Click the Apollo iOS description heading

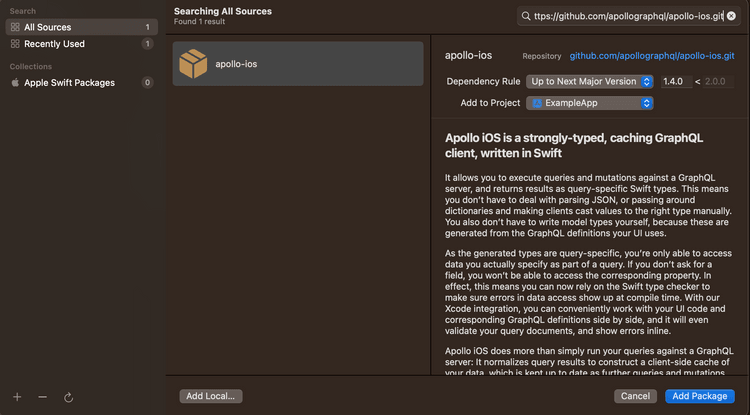(x=574, y=146)
